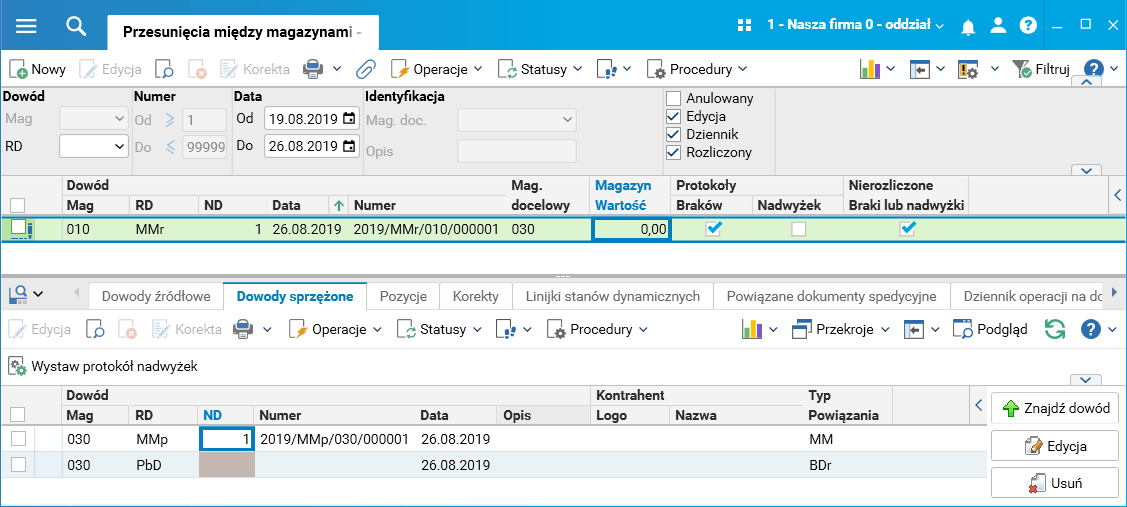Click the blue help icon in top toolbar

point(1093,69)
